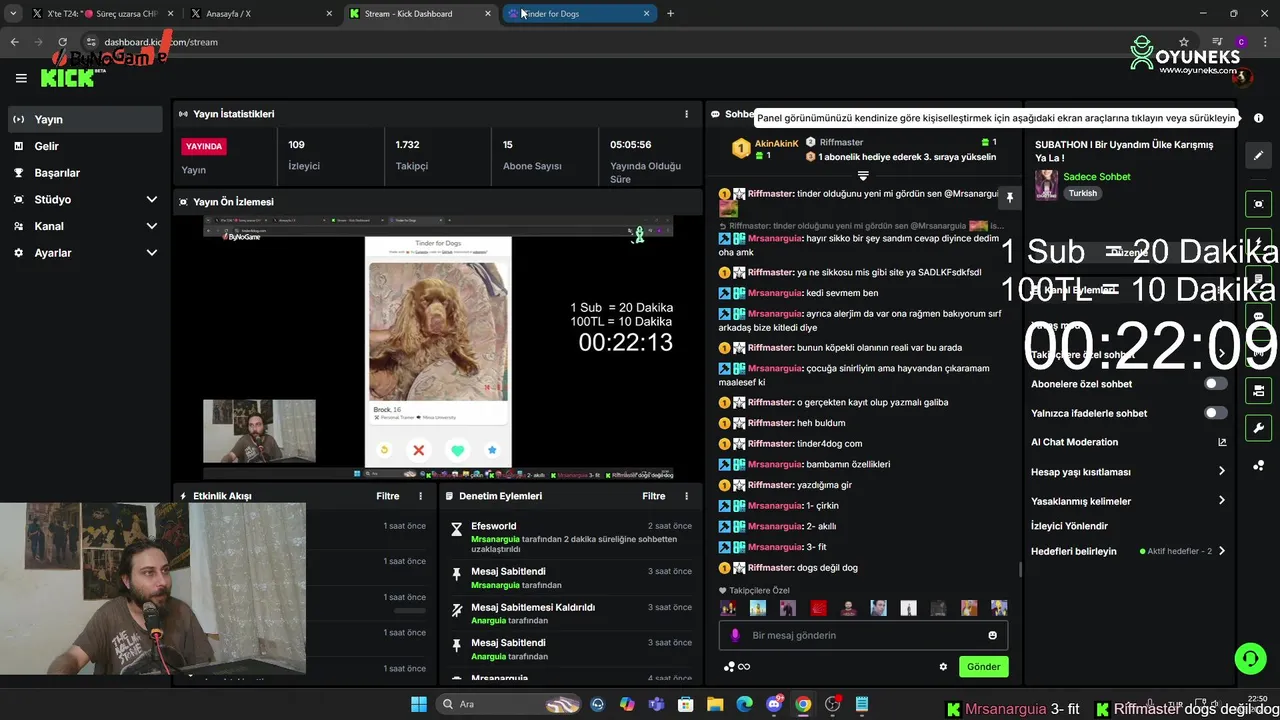Viewport: 1280px width, 720px height.
Task: Open chat settings gear next to Gönder
Action: pyautogui.click(x=943, y=667)
